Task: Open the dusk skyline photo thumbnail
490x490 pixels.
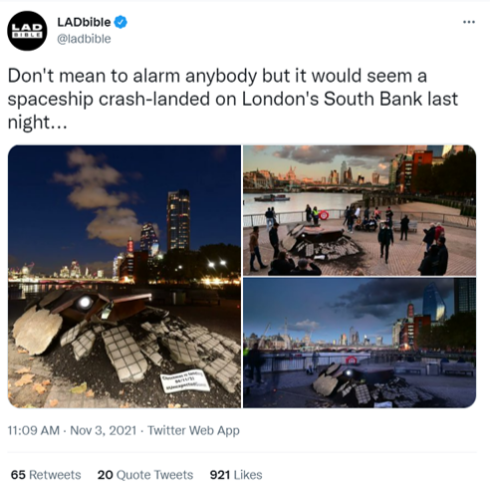Action: 360,343
